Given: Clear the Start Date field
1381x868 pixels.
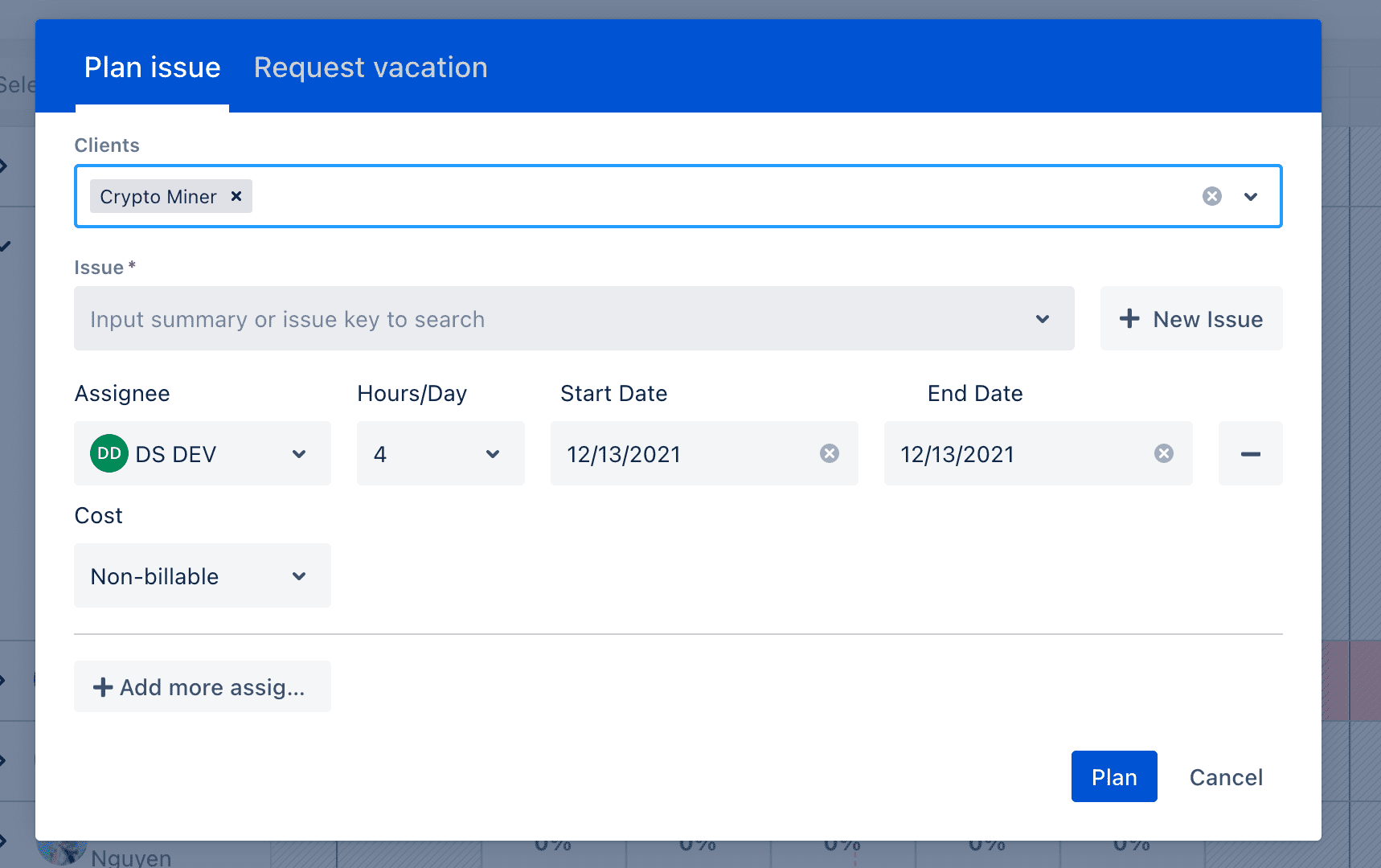Looking at the screenshot, I should (x=830, y=453).
